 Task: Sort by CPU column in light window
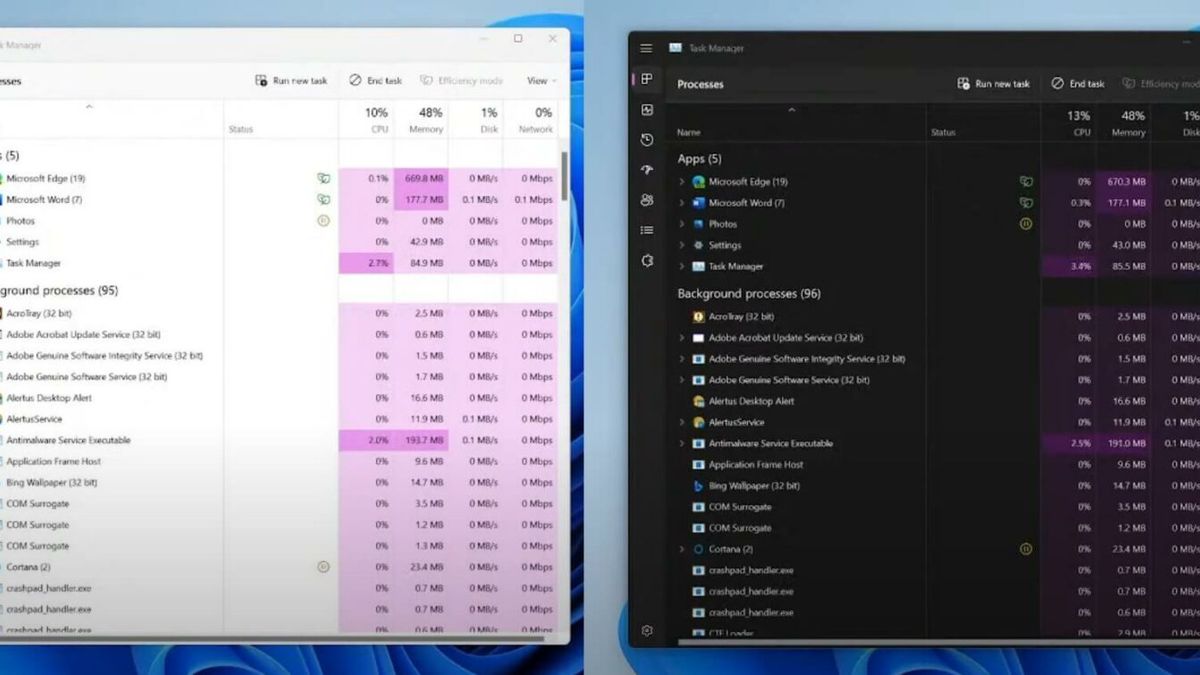[366, 120]
